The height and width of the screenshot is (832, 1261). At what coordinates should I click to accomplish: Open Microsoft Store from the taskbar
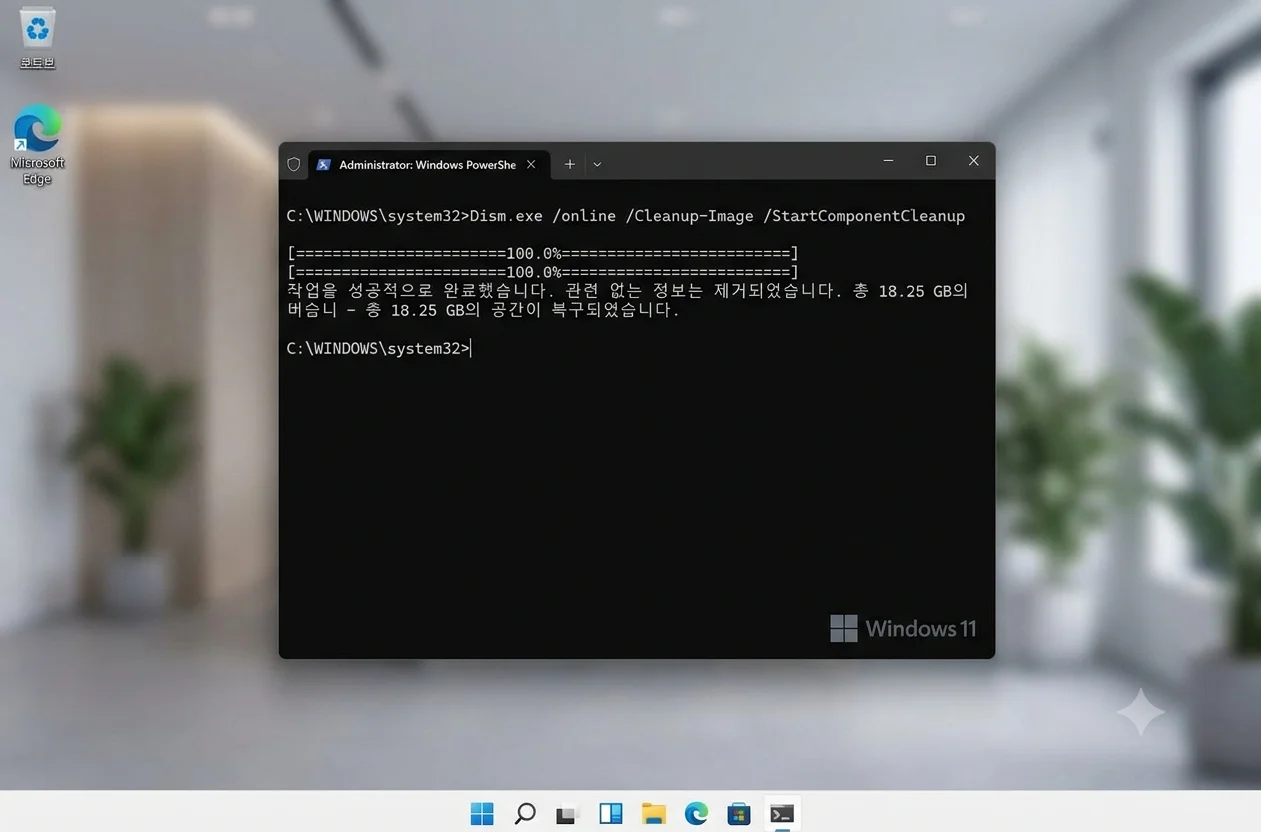[x=739, y=813]
